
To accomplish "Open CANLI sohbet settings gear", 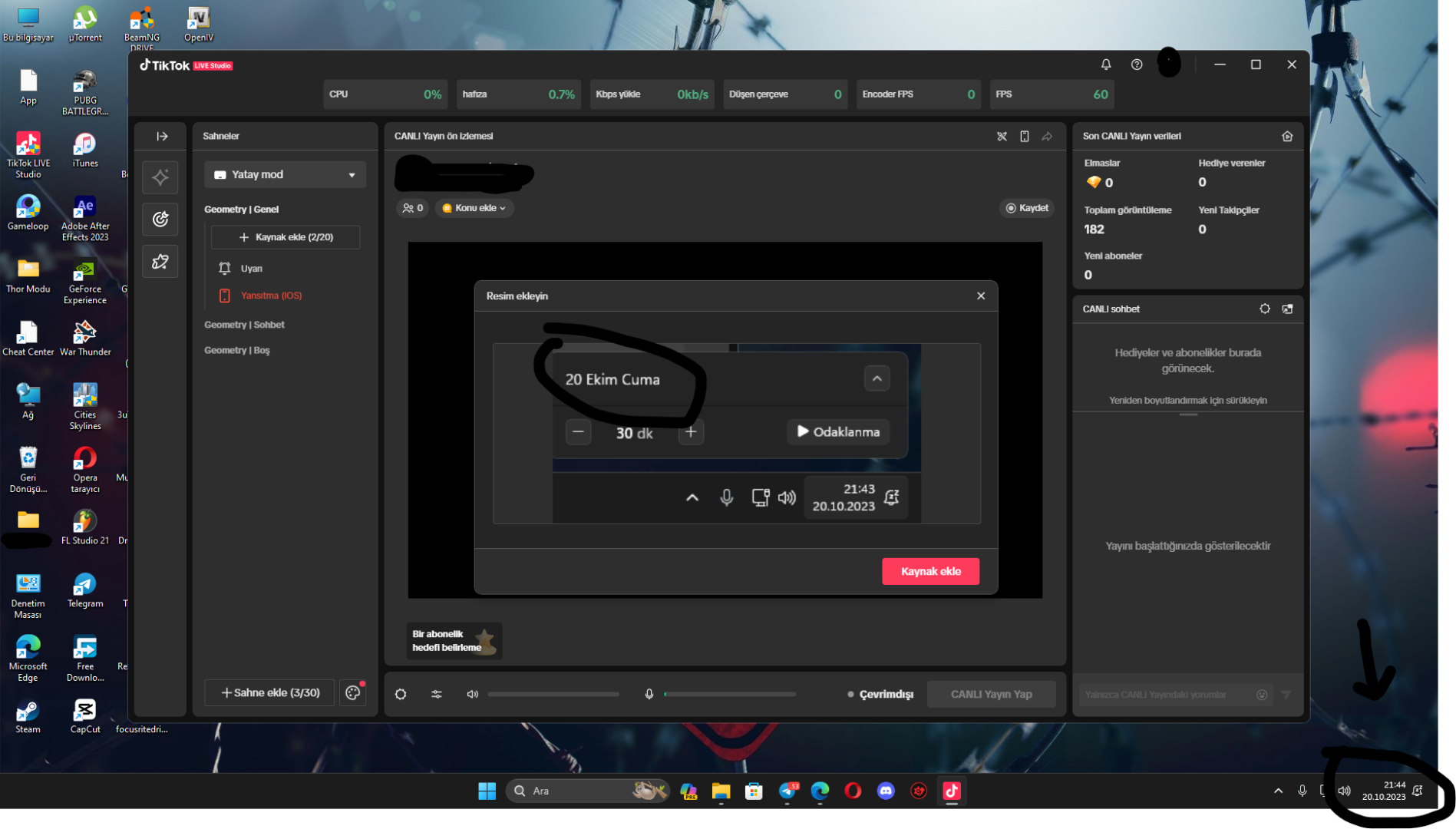I will [1265, 309].
